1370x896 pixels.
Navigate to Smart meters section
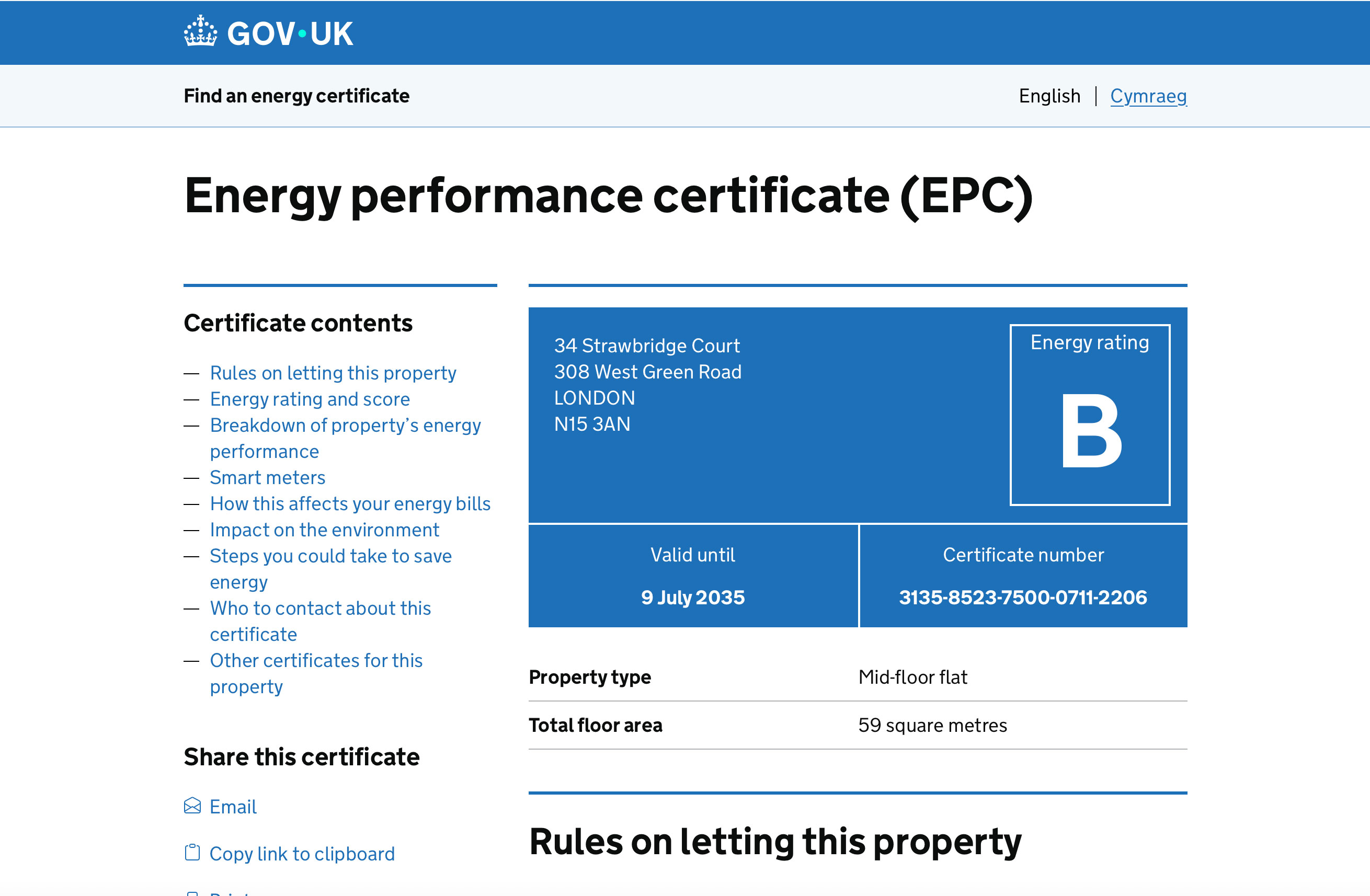tap(267, 478)
